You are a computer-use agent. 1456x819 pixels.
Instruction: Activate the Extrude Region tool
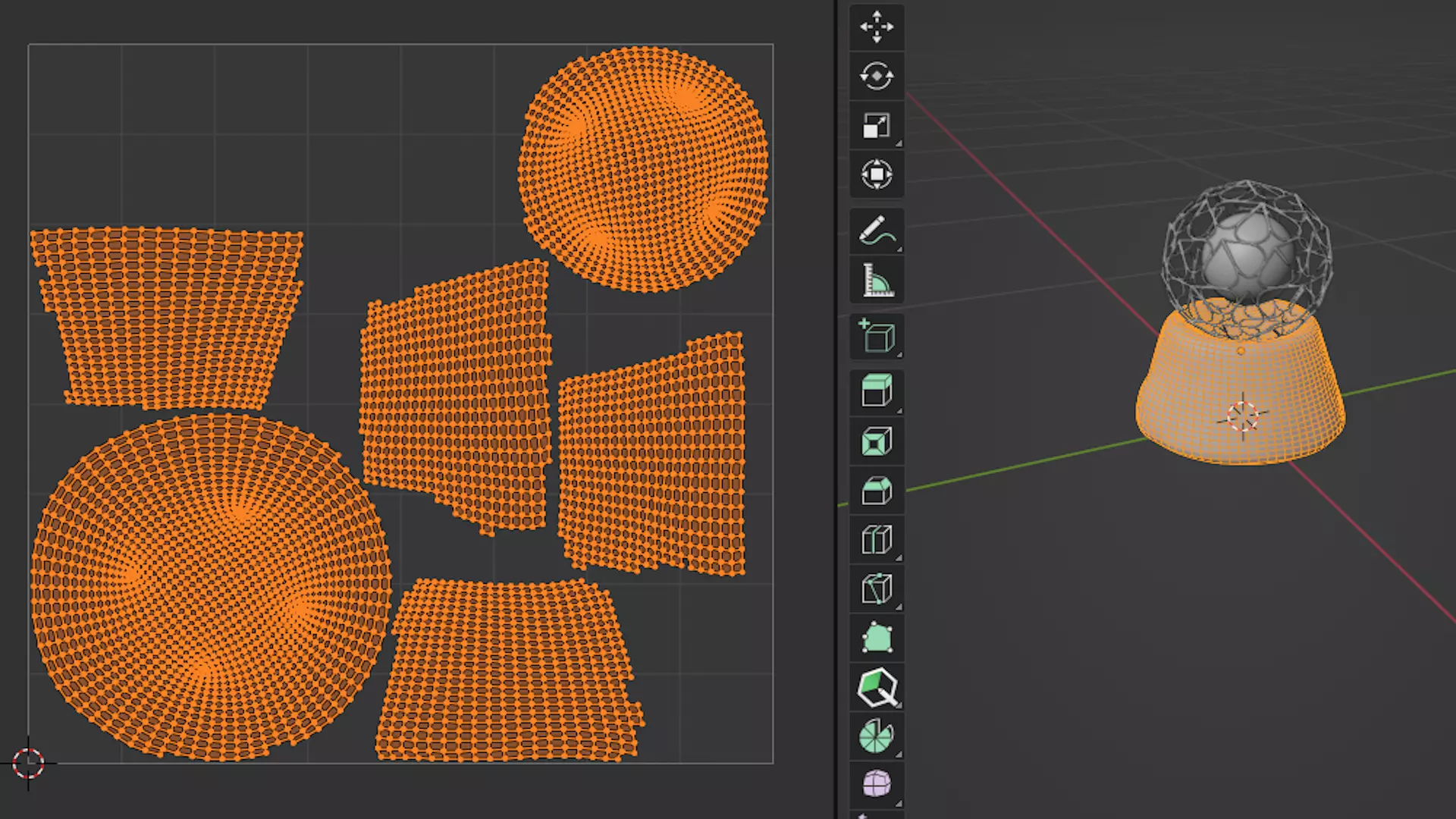[877, 392]
